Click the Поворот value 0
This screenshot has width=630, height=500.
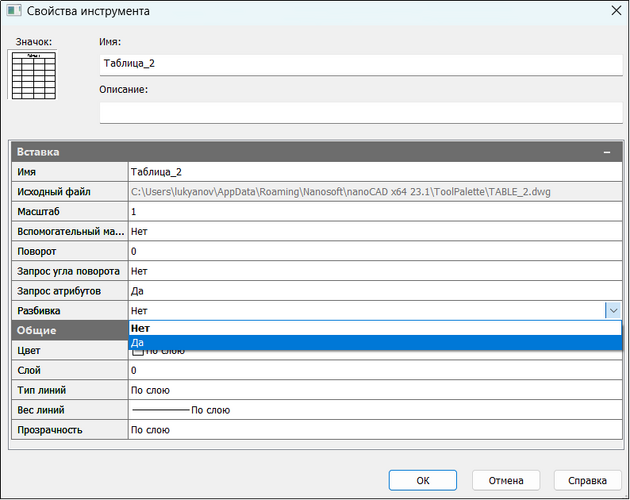pyautogui.click(x=375, y=252)
